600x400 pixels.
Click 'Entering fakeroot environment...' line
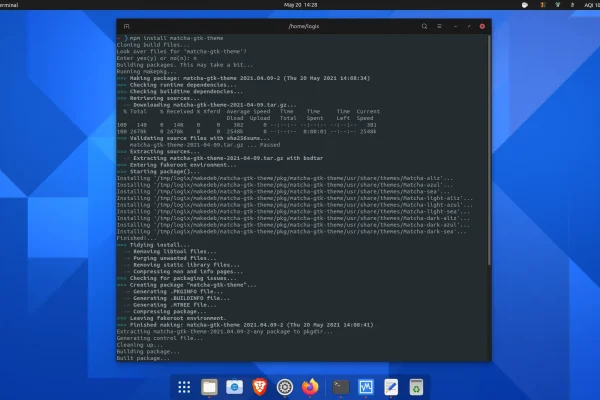click(177, 165)
